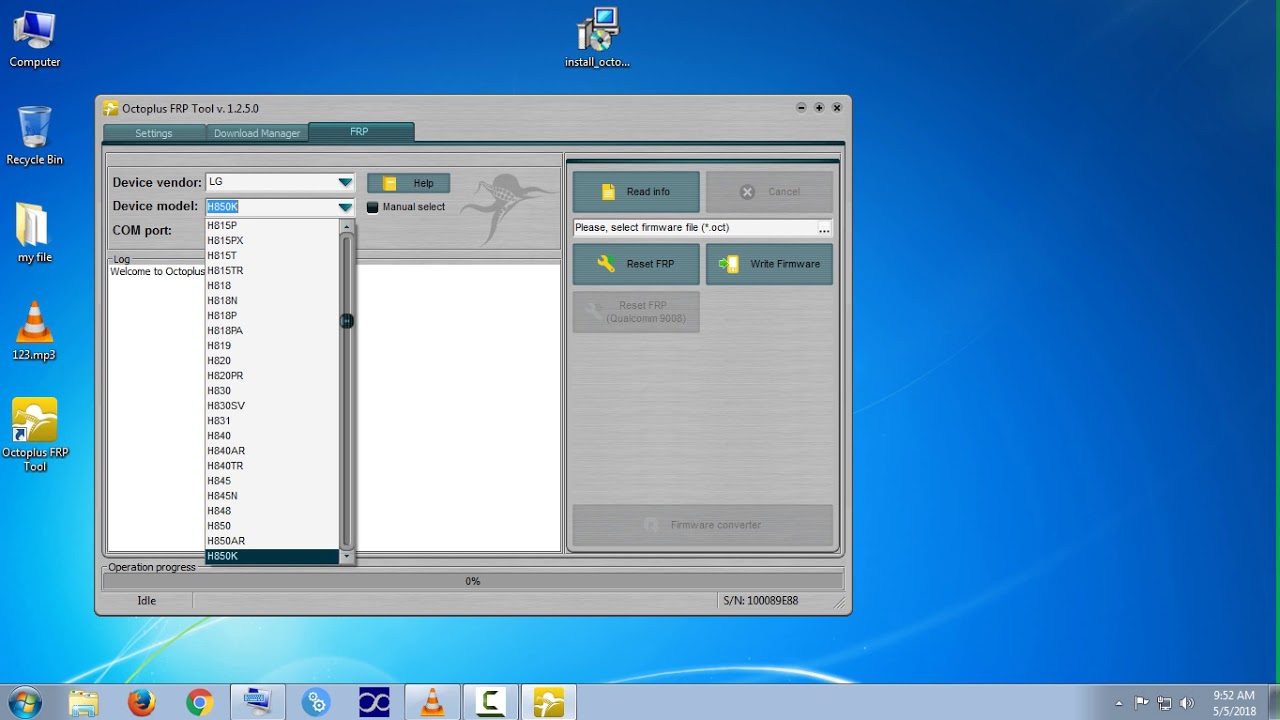Choose H819 from the model list
This screenshot has width=1280, height=720.
[272, 346]
